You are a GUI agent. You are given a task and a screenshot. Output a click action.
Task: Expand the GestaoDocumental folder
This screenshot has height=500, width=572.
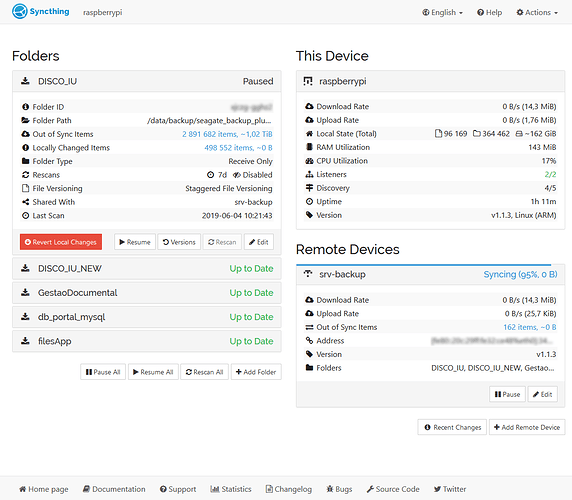tap(147, 292)
